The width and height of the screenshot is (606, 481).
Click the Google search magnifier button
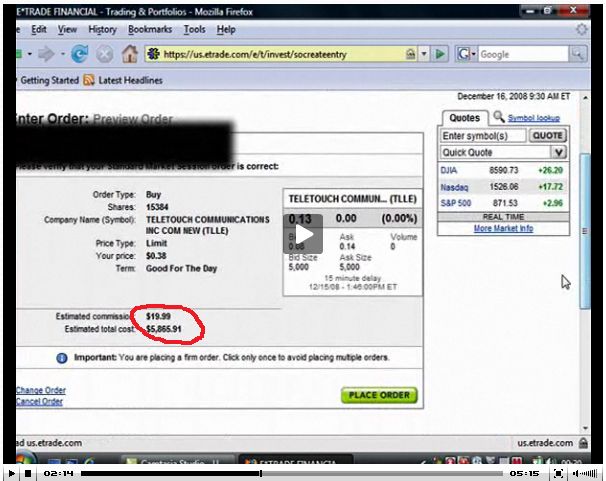tap(577, 54)
